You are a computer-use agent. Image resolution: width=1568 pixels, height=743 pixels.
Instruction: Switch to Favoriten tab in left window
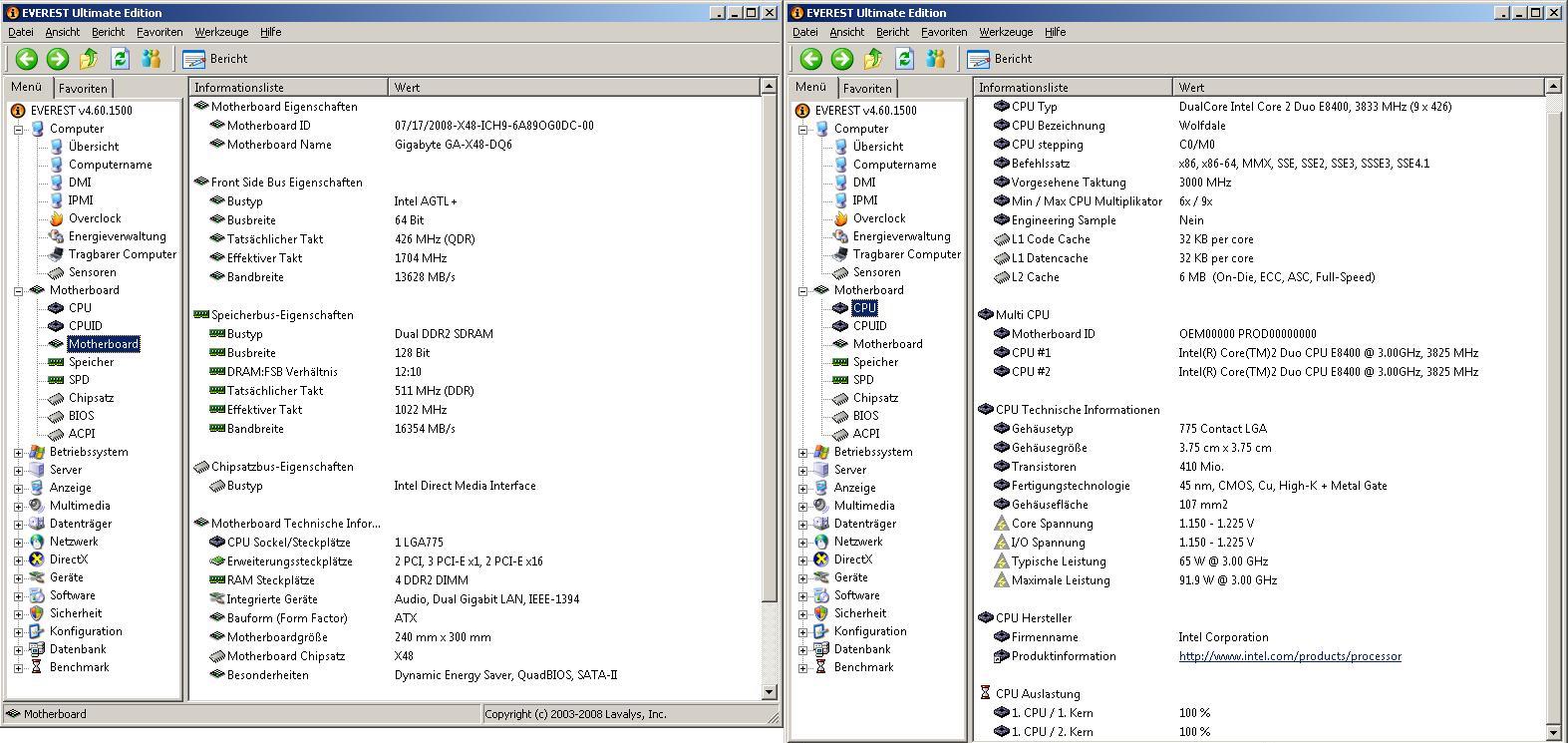(x=82, y=88)
